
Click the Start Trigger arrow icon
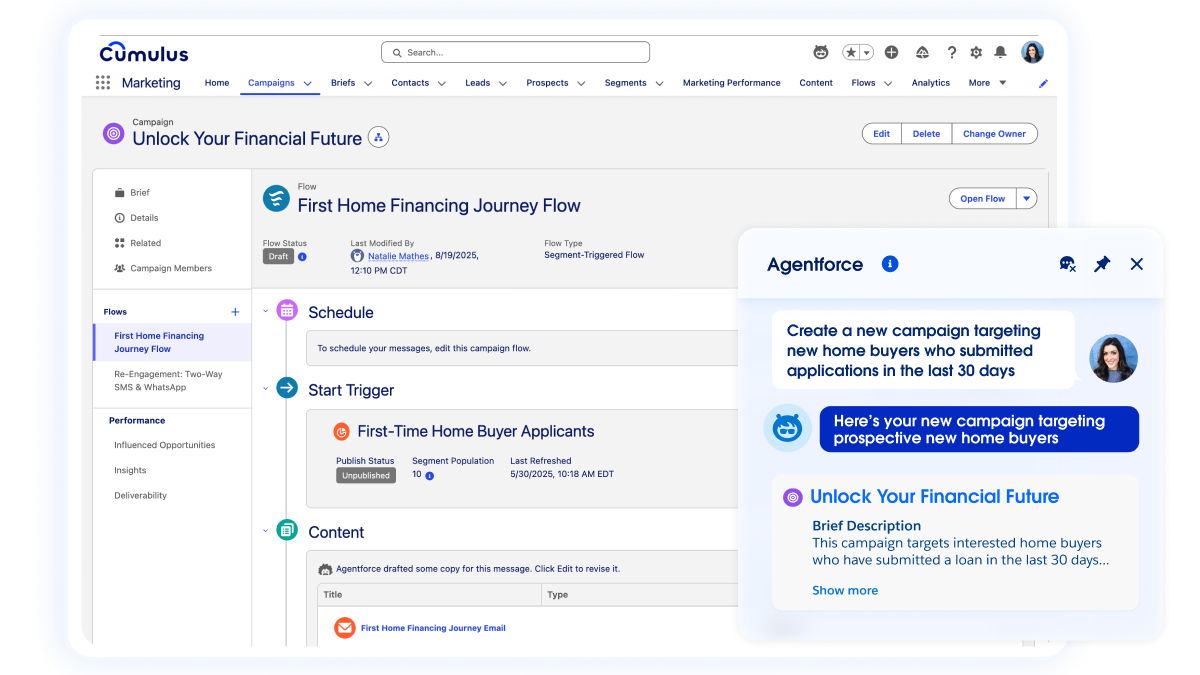[x=287, y=389]
